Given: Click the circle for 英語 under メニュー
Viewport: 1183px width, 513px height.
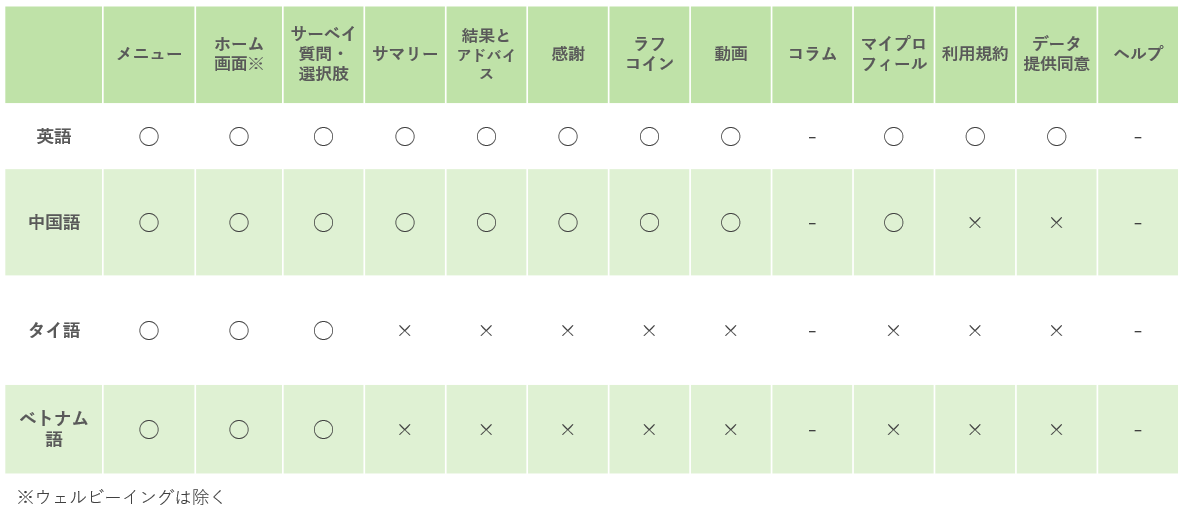Looking at the screenshot, I should [x=149, y=137].
